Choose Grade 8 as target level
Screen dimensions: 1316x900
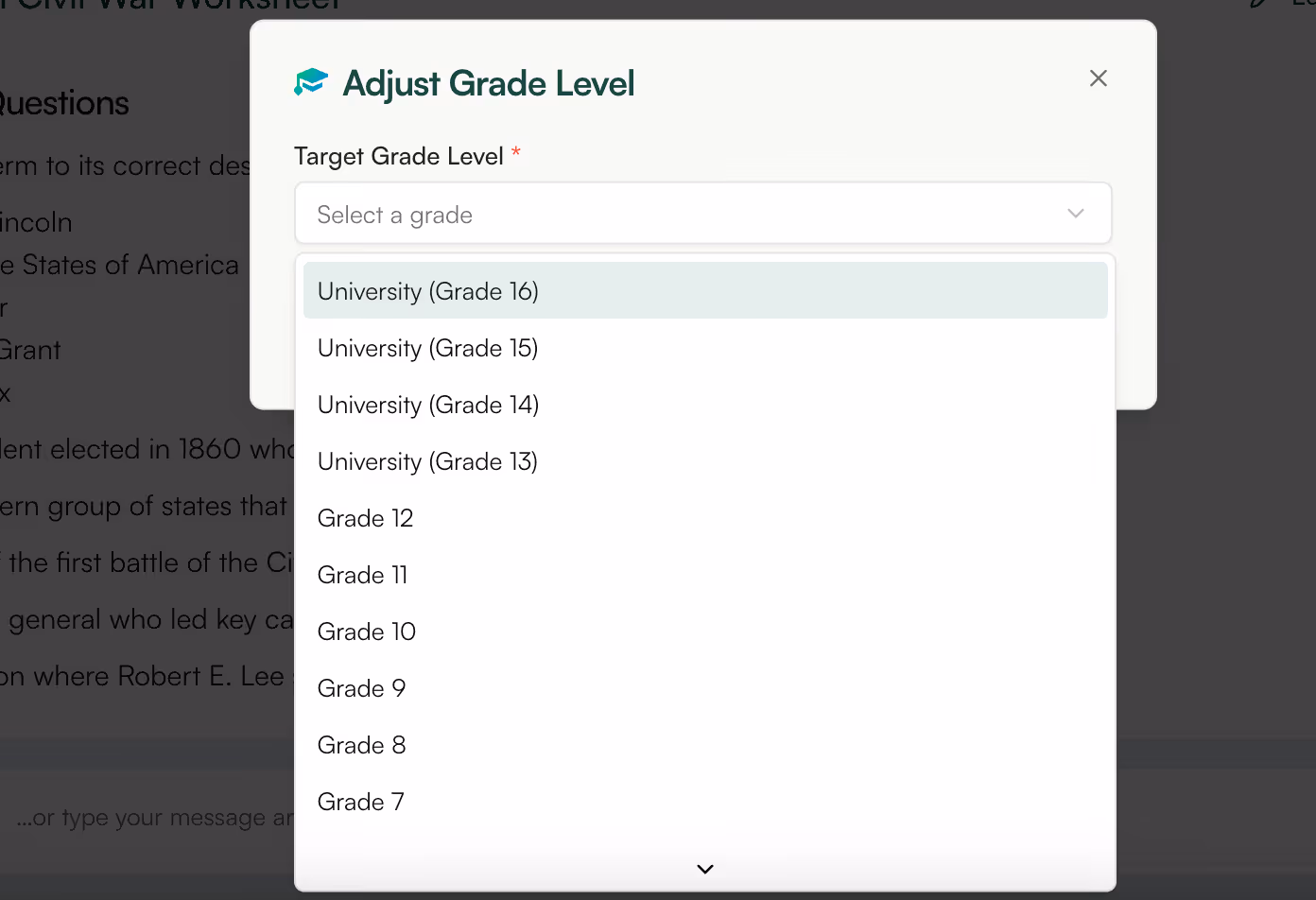click(361, 745)
